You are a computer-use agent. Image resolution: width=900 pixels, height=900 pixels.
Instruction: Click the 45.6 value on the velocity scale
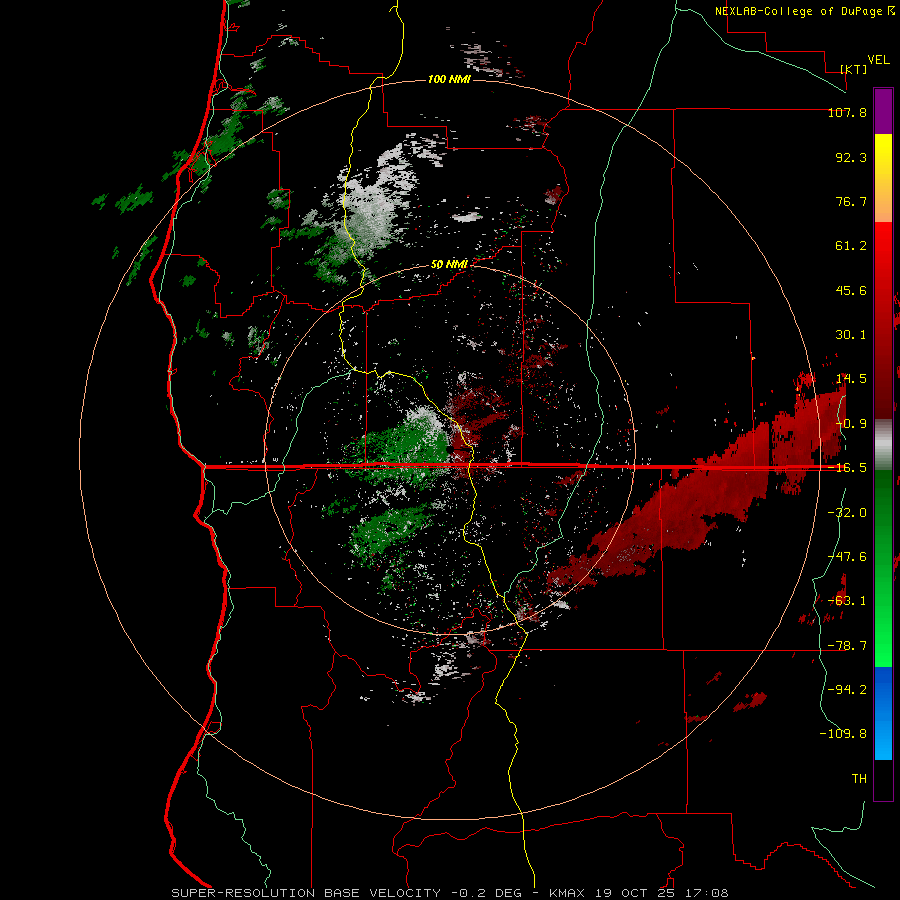click(x=851, y=290)
